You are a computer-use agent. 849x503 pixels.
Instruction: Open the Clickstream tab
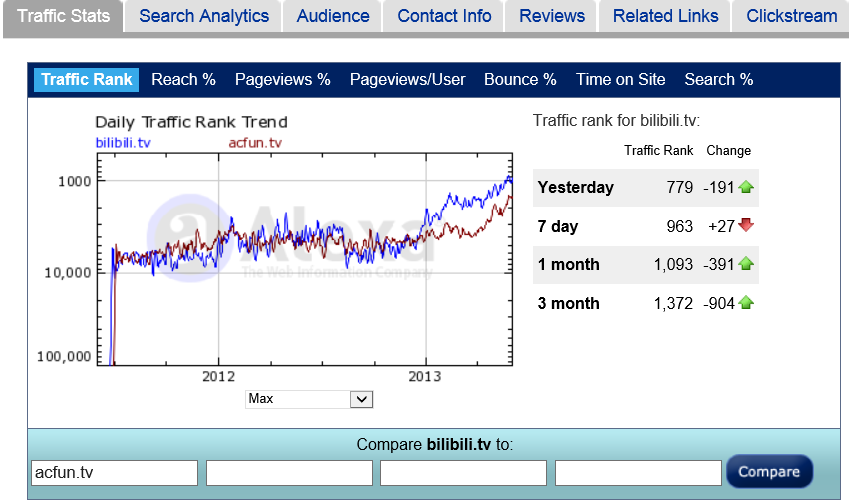(791, 16)
